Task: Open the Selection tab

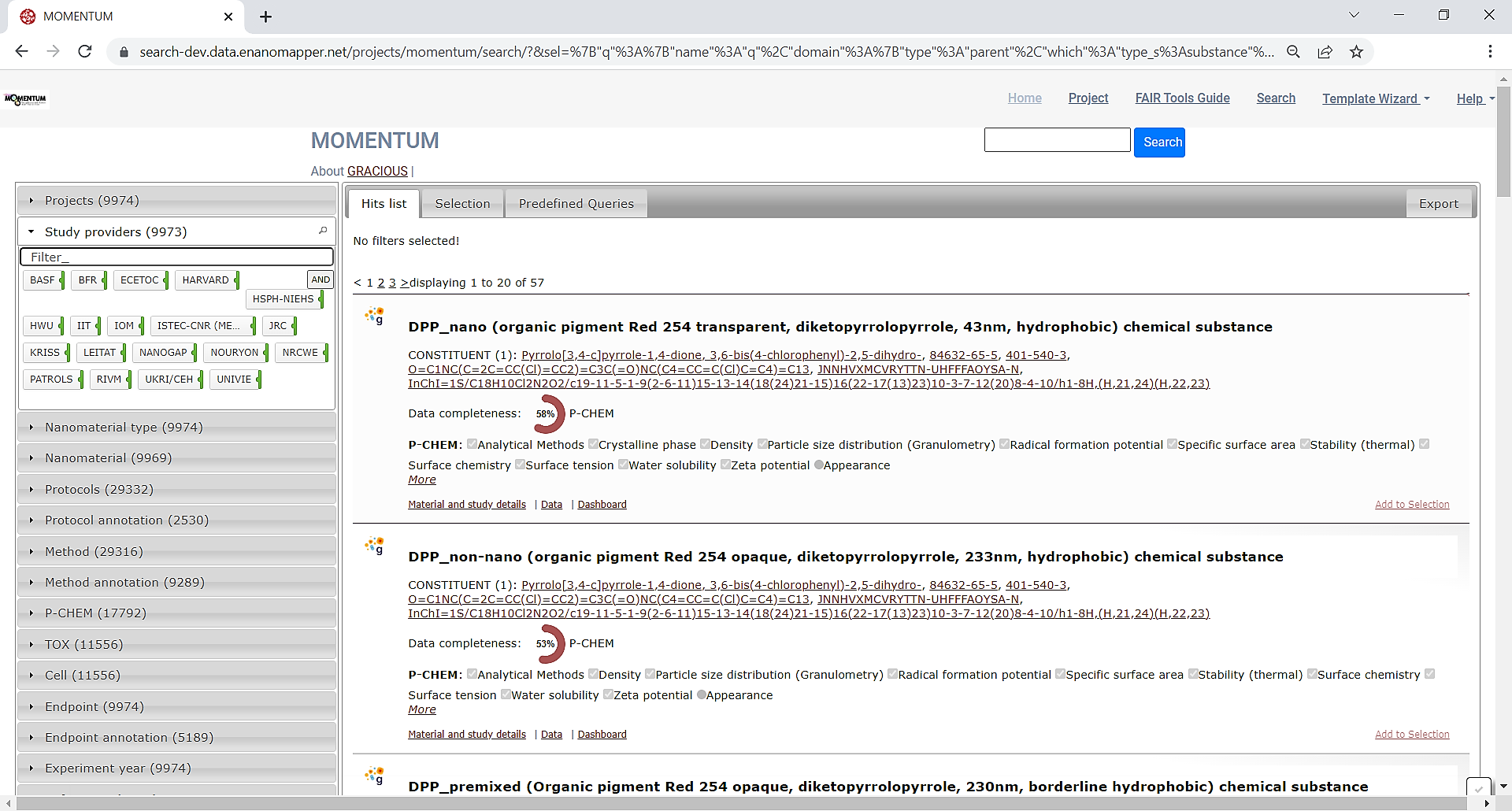Action: click(x=462, y=204)
